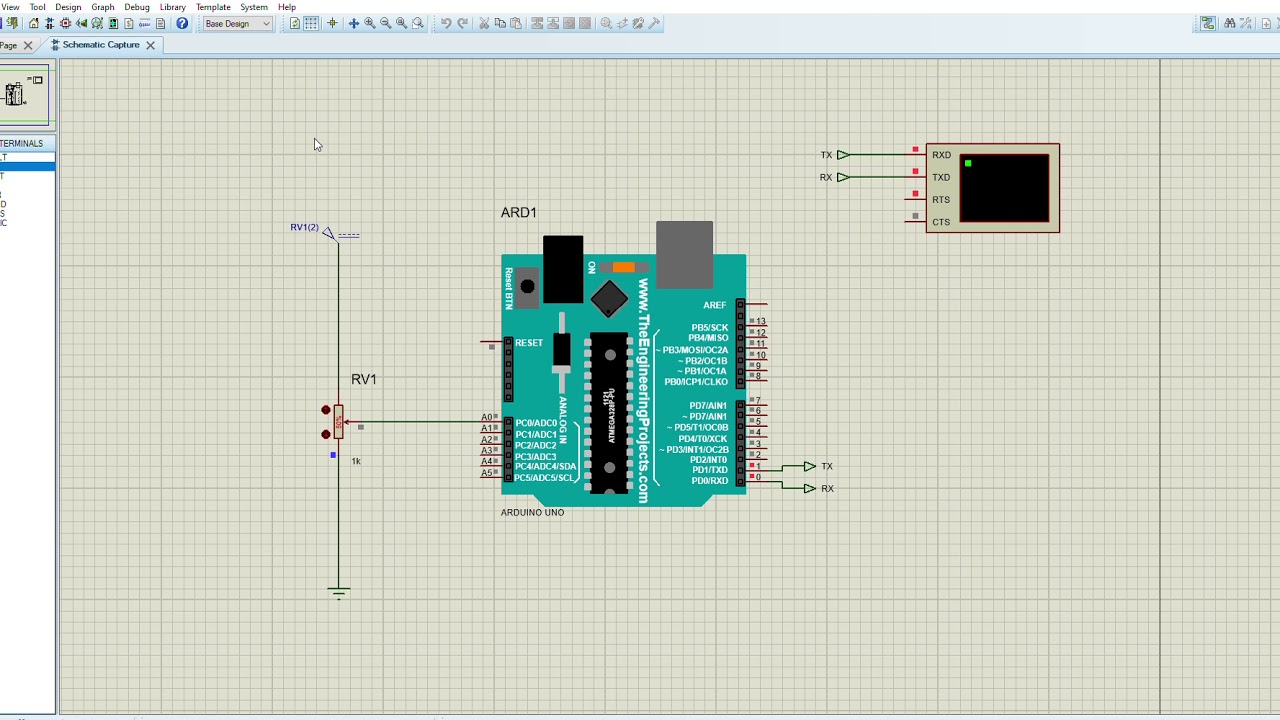This screenshot has width=1280, height=720.
Task: Click the Block Copy icon
Action: tap(537, 23)
